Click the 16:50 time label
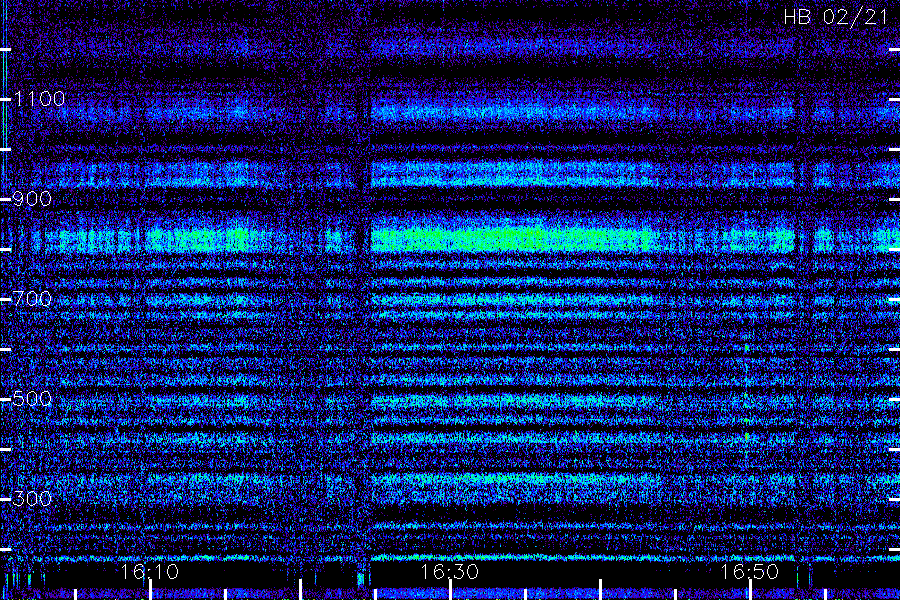This screenshot has width=900, height=600. point(749,572)
